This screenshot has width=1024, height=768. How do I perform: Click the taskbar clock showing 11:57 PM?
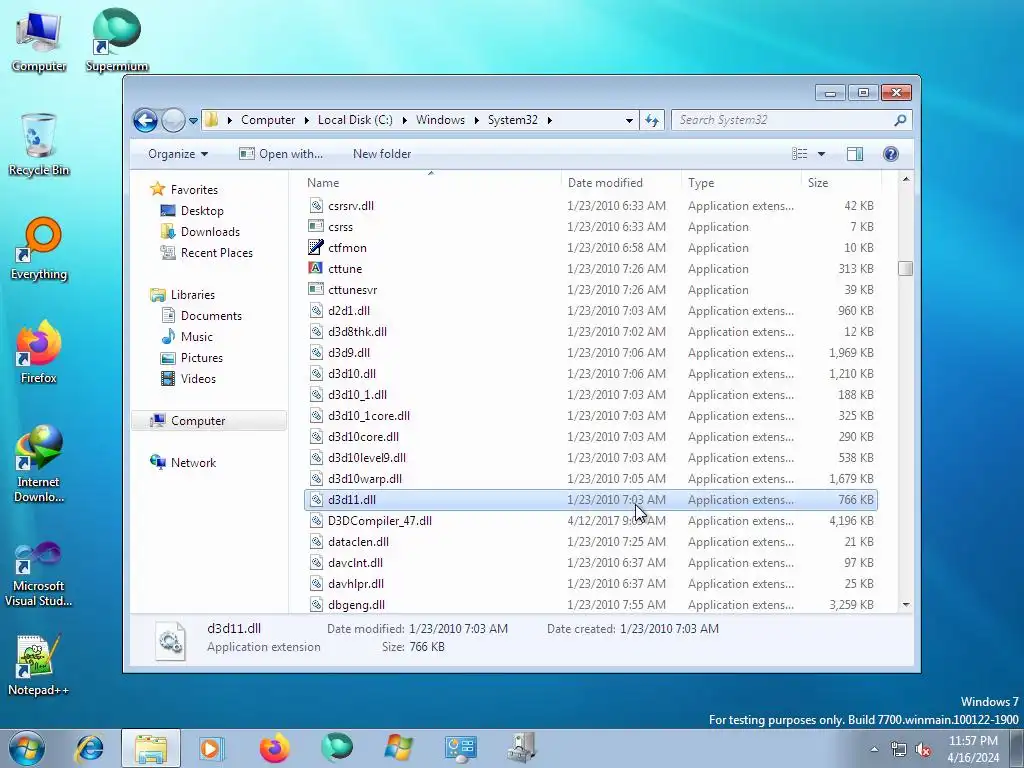[x=973, y=749]
